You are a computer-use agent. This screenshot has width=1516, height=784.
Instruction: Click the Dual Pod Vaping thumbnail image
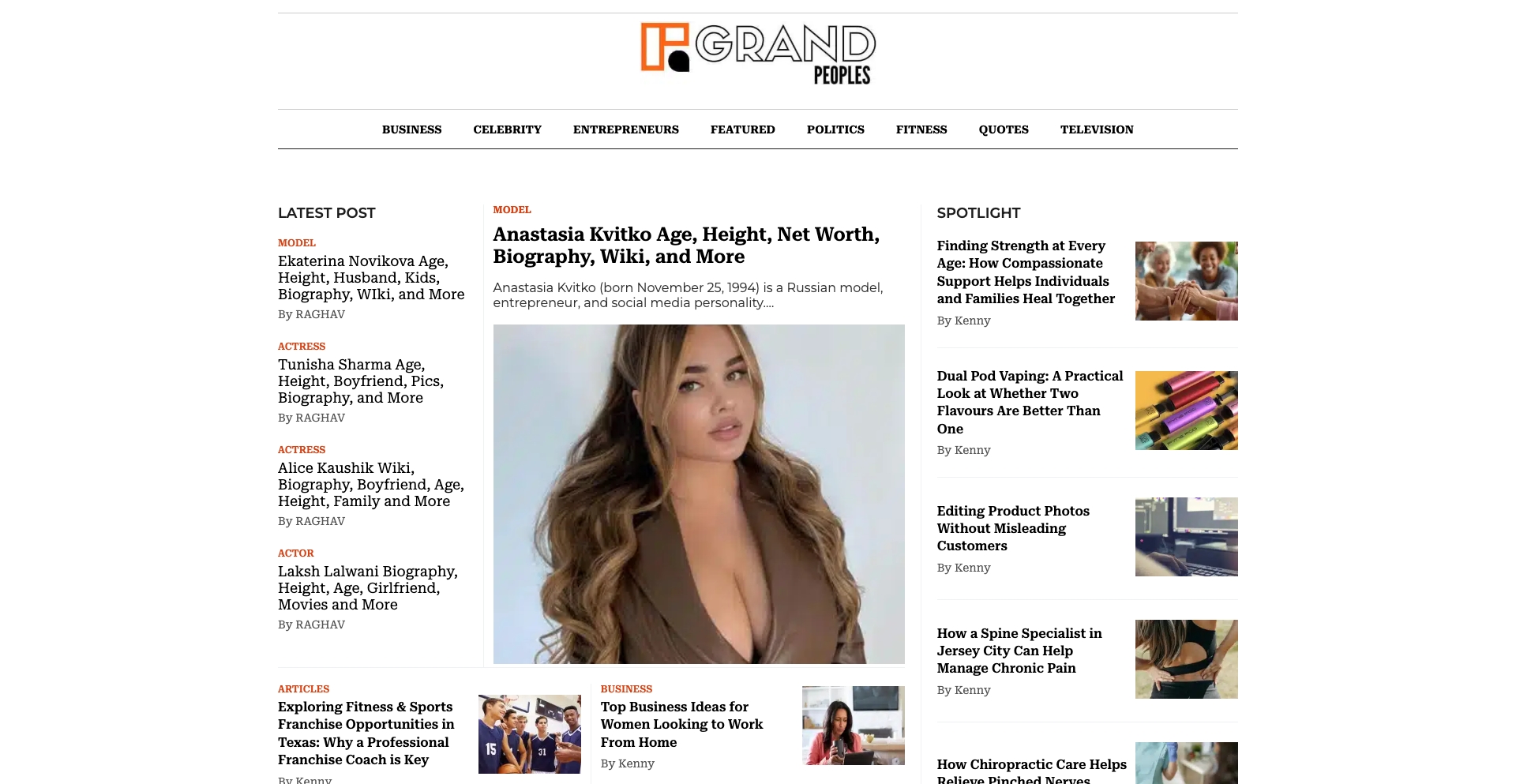pos(1185,410)
